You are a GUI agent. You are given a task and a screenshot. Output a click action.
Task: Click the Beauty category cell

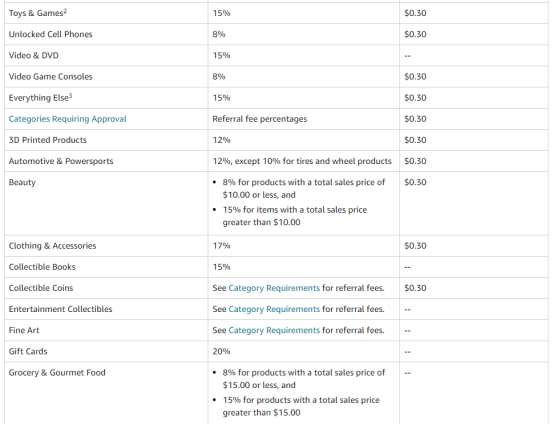(x=106, y=204)
